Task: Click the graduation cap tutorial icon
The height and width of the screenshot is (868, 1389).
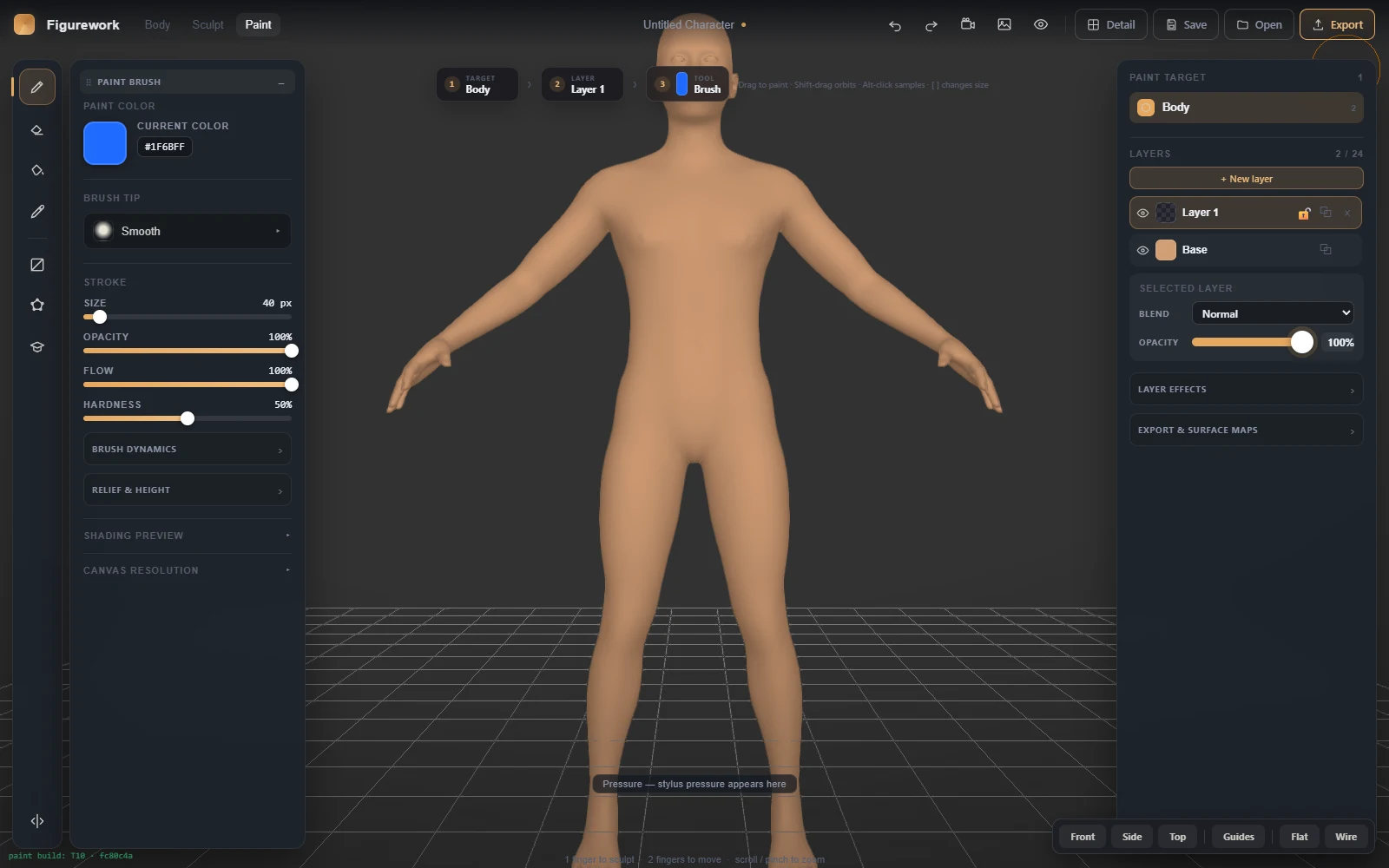Action: coord(37,346)
